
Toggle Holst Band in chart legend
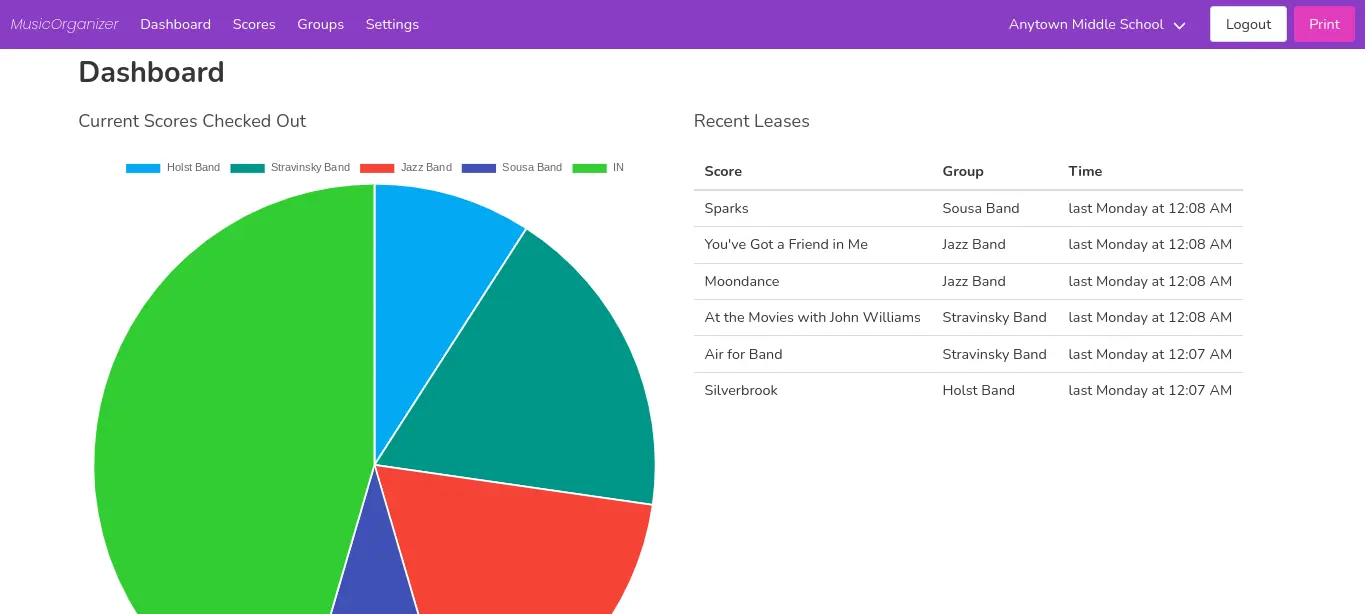coord(173,168)
